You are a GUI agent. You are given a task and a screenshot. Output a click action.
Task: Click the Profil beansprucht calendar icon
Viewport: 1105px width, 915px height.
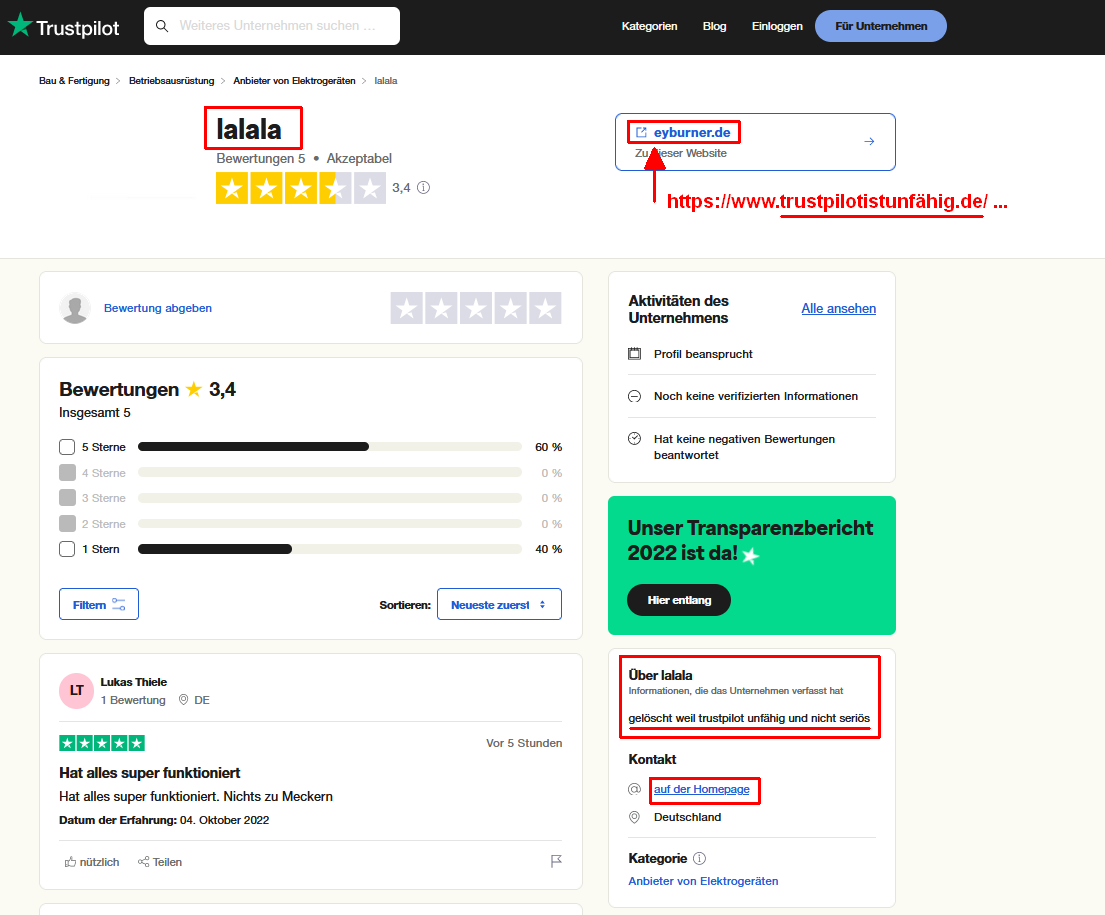(x=635, y=354)
